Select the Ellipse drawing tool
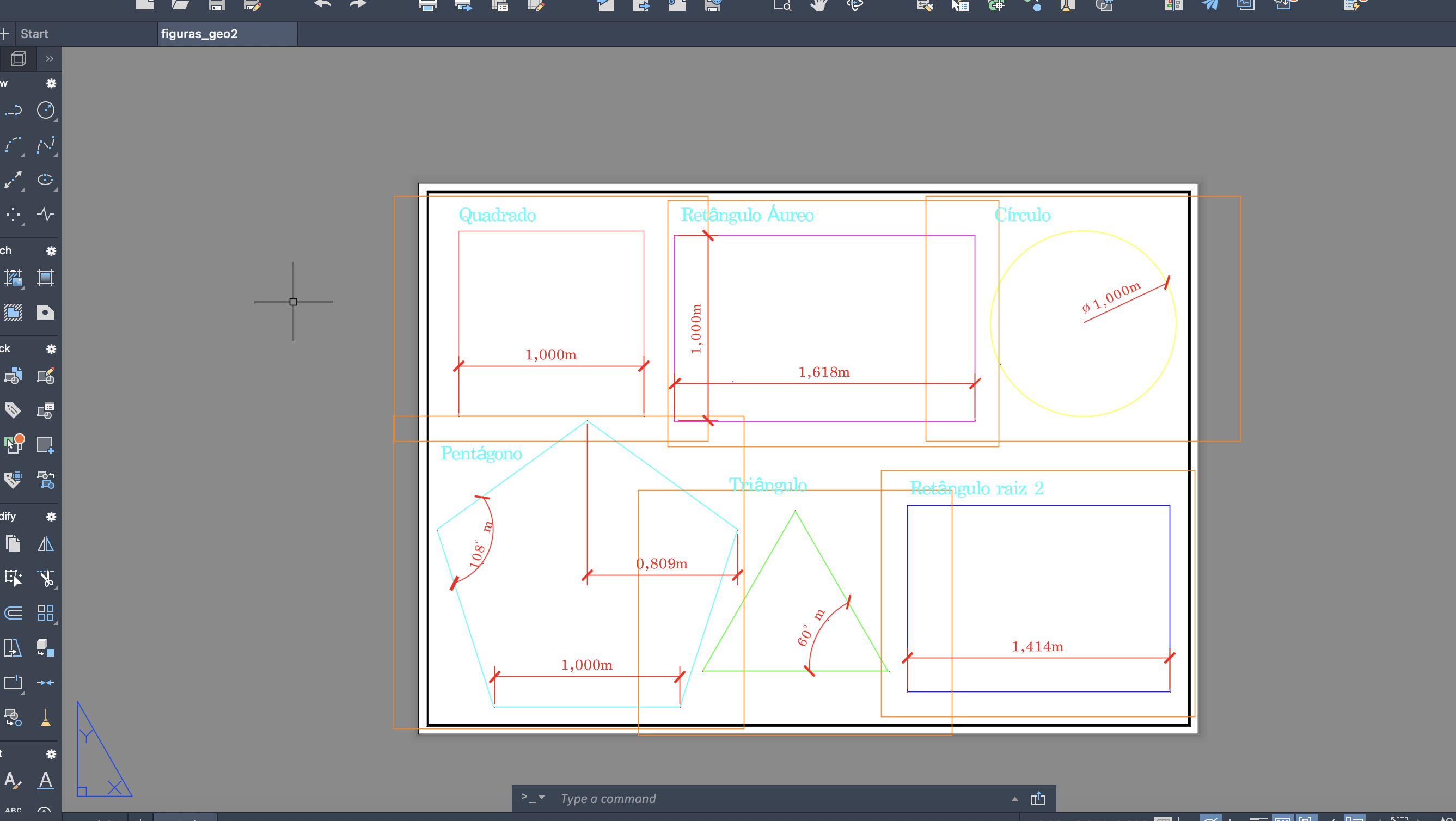This screenshot has height=821, width=1456. click(45, 180)
